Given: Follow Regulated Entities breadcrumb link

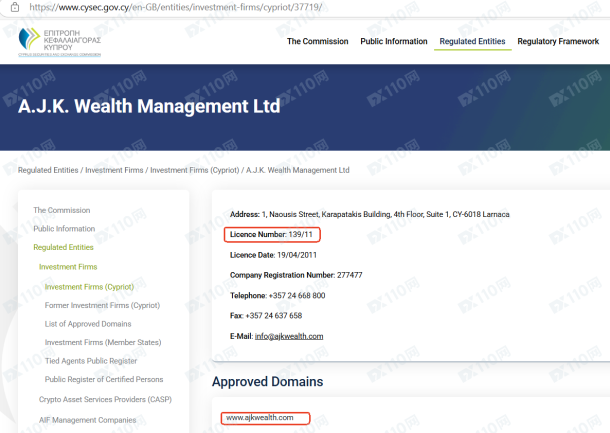Looking at the screenshot, I should tap(47, 171).
